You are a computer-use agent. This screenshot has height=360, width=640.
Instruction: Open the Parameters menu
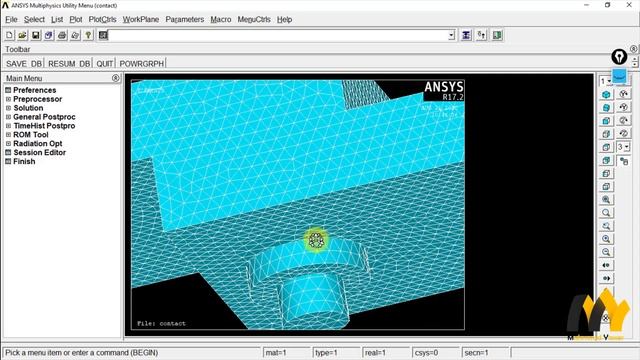pos(184,20)
